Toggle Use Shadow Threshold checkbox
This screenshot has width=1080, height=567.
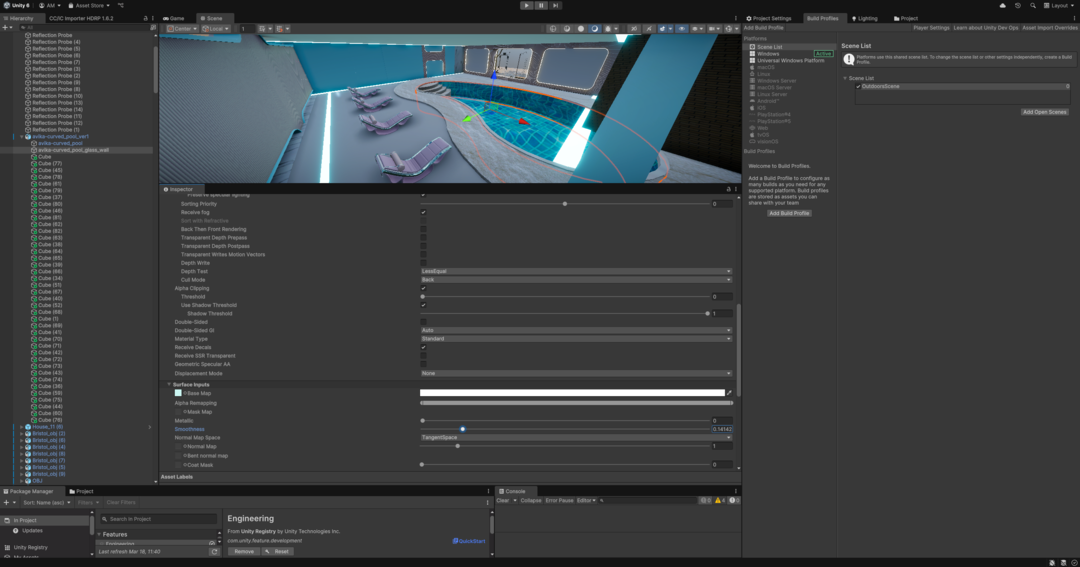423,305
